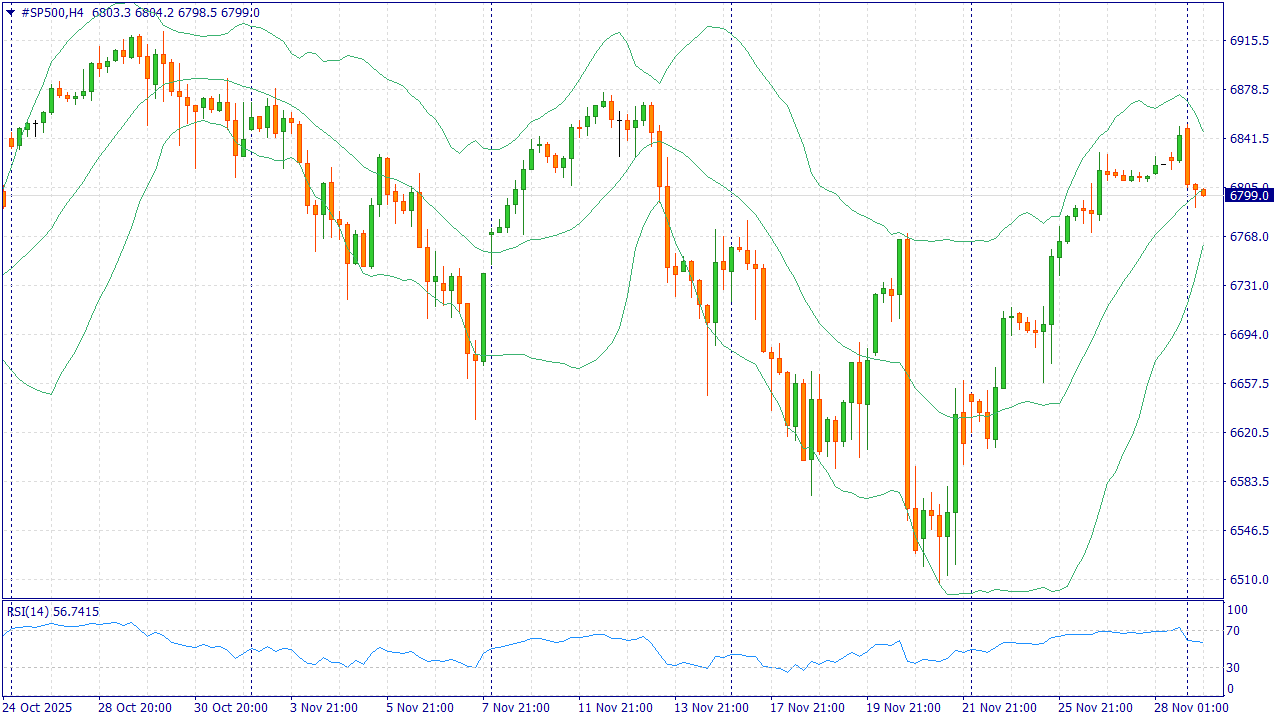Click the dropdown triangle beside #SP500,H4
Viewport: 1280px width, 720px height.
coord(11,12)
